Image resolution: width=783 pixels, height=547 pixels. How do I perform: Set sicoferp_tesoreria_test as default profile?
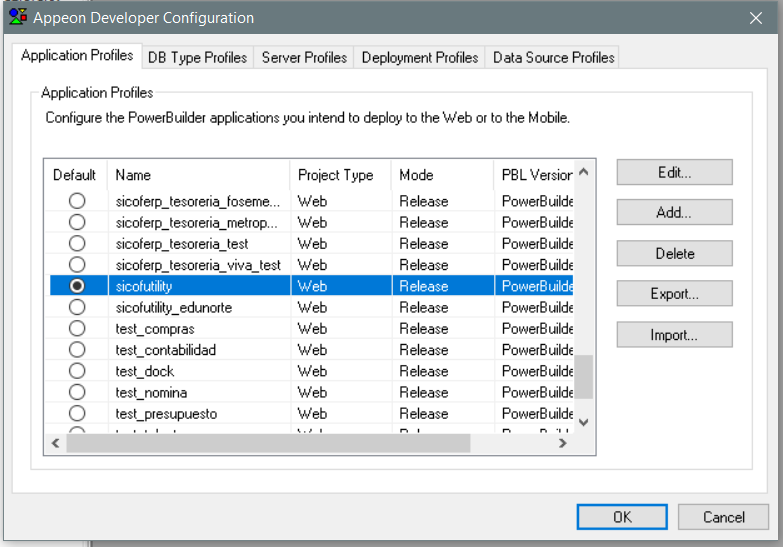(x=77, y=244)
